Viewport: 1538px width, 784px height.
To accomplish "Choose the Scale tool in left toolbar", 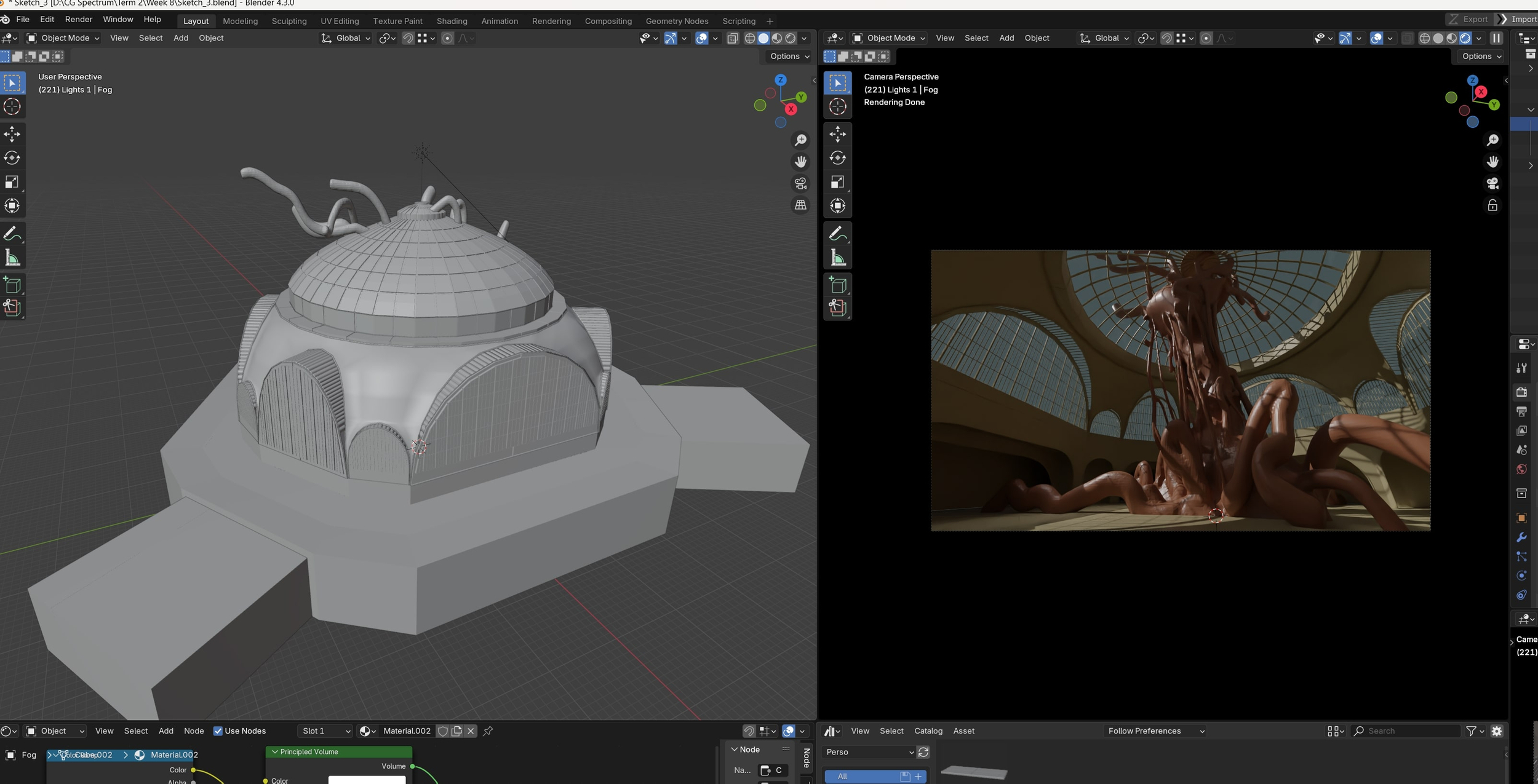I will (12, 182).
